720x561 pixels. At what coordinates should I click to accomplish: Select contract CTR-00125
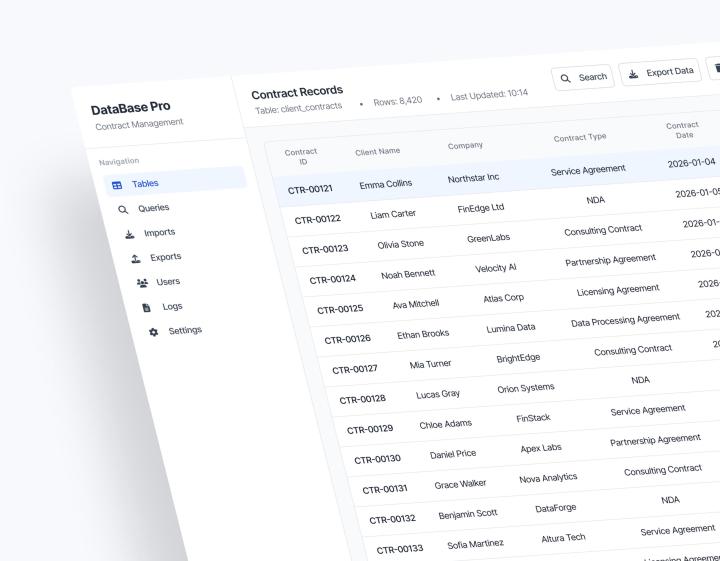point(340,309)
